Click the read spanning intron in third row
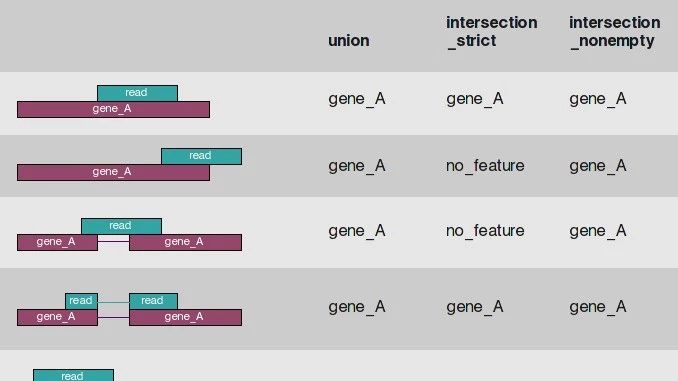678x381 pixels. click(122, 226)
